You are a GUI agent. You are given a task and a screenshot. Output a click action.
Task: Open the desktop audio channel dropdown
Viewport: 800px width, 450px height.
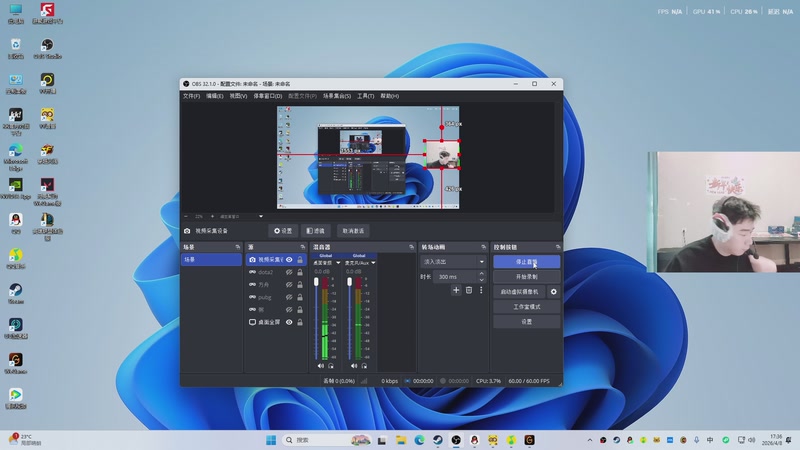click(339, 263)
